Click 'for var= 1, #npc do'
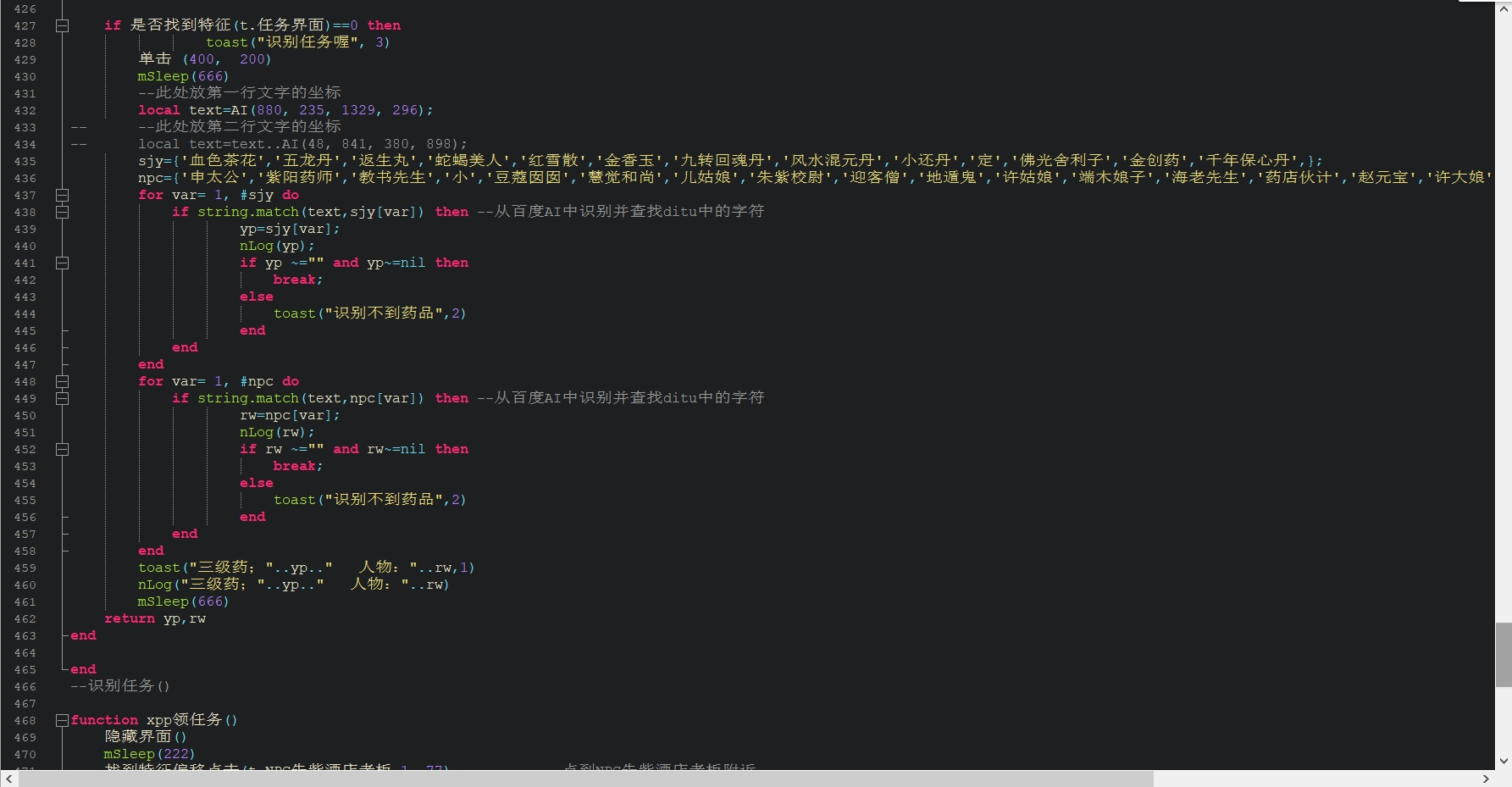 tap(219, 381)
